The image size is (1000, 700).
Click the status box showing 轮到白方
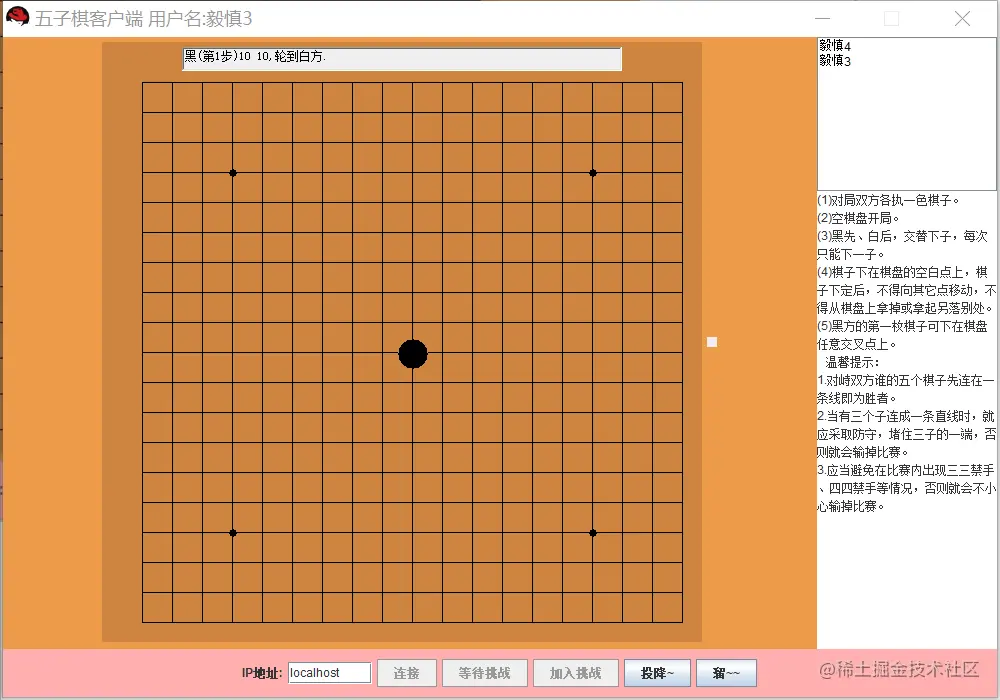tap(400, 59)
